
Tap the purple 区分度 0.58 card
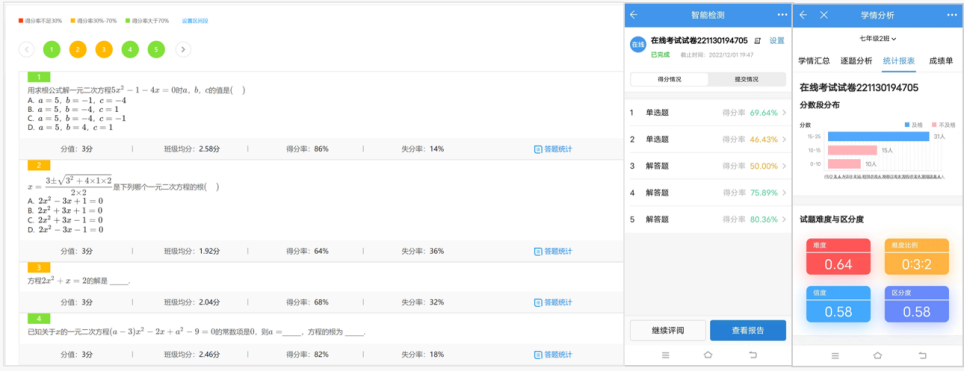coord(917,304)
